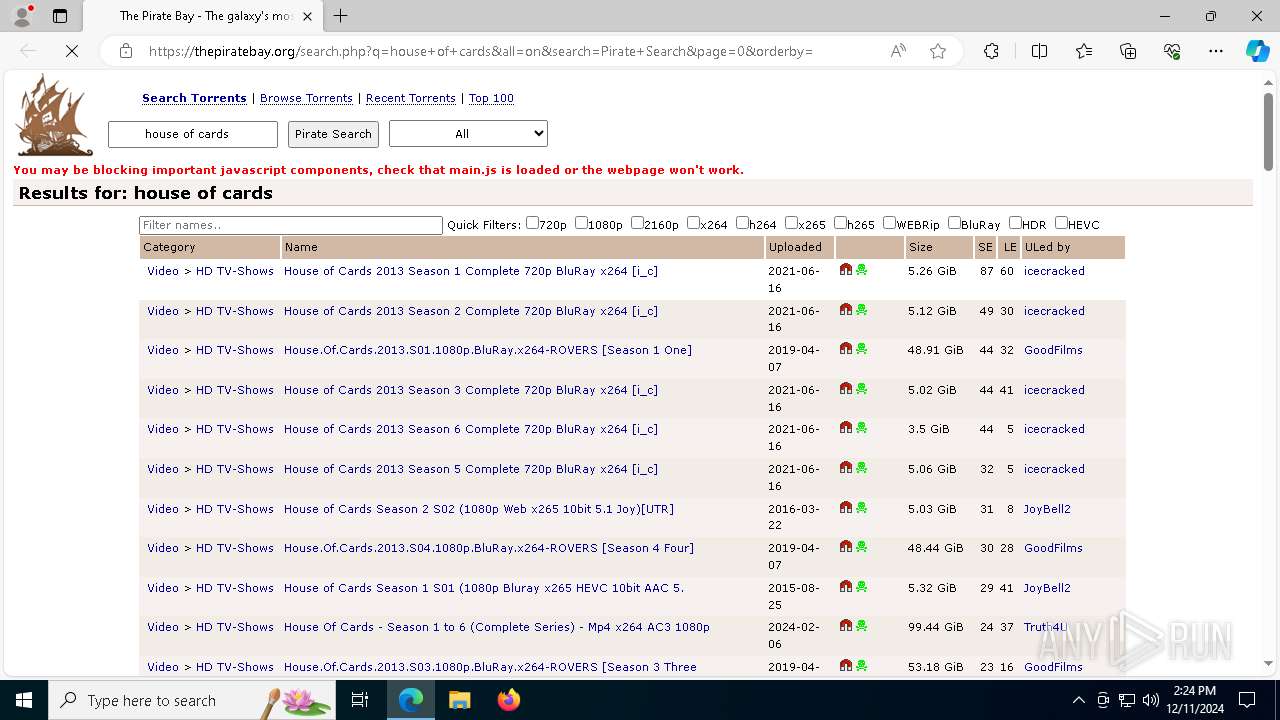1280x720 pixels.
Task: Toggle the h265 quick filter
Action: click(x=840, y=223)
